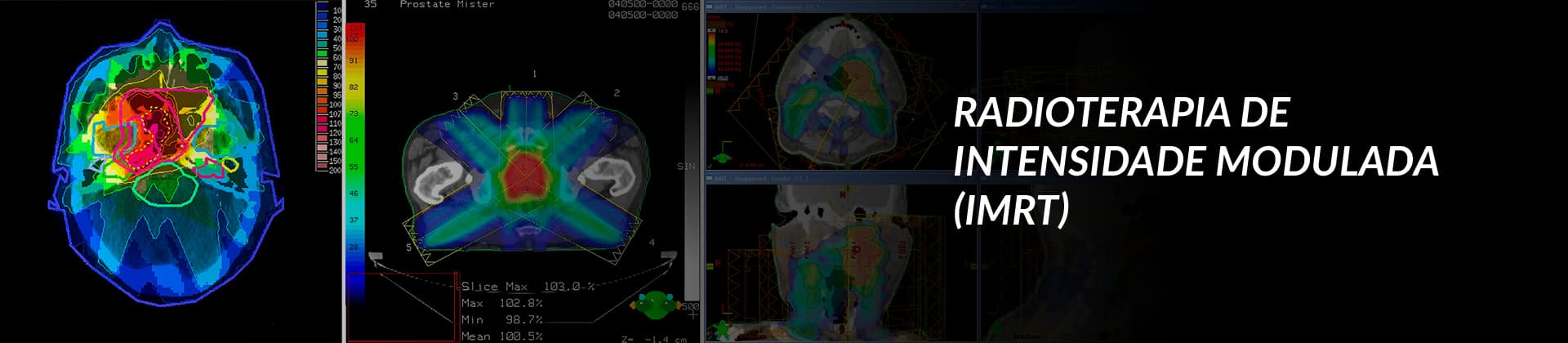The image size is (1568, 343).
Task: Click the 'Max 102.8%' value
Action: click(501, 303)
